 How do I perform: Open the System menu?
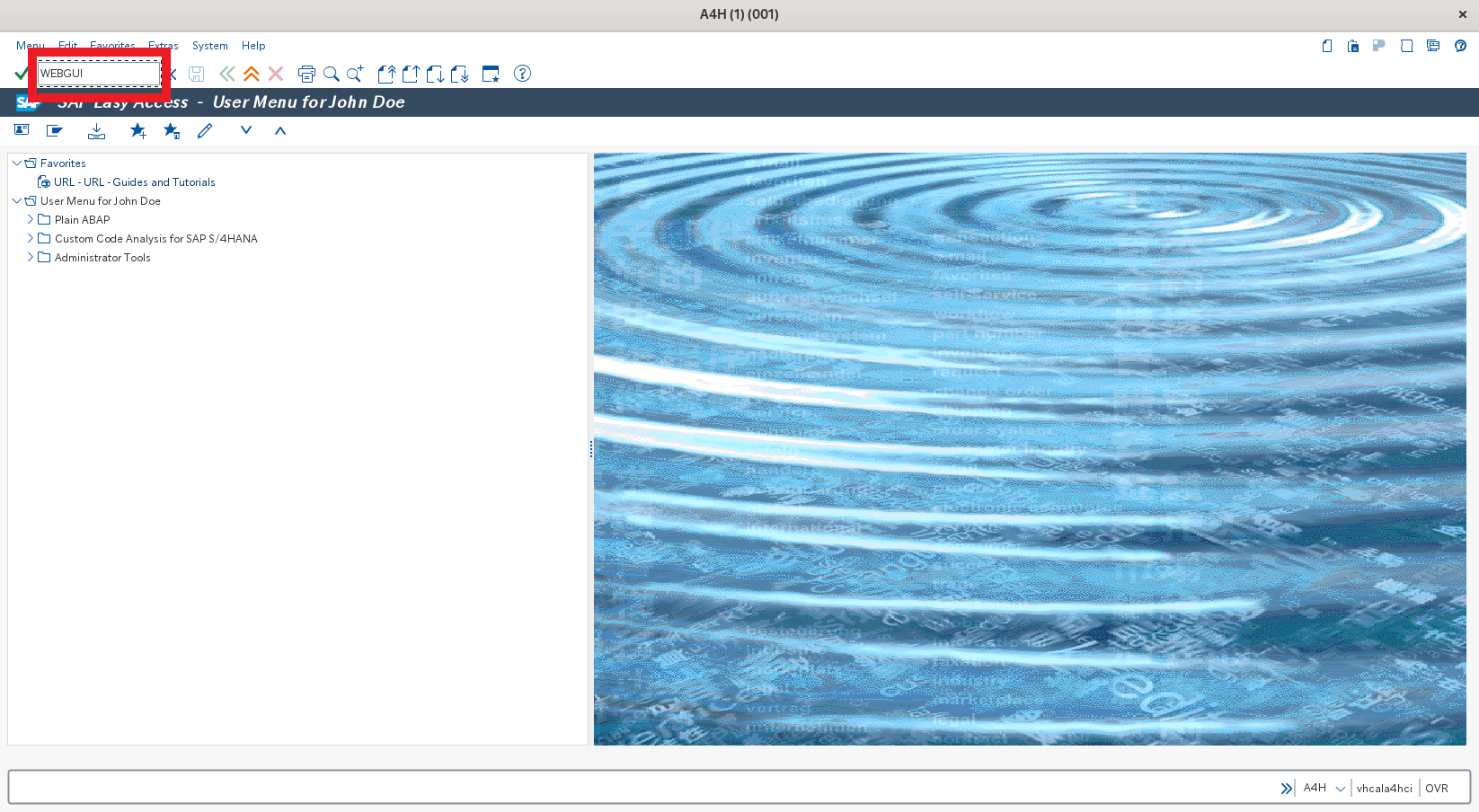(210, 46)
